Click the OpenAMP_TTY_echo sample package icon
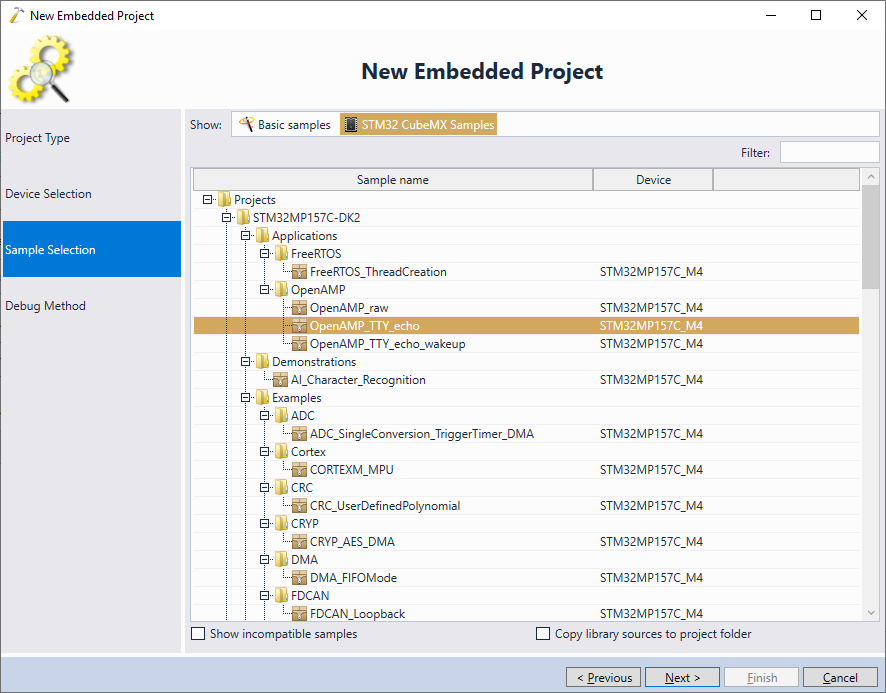This screenshot has height=693, width=886. pos(299,326)
